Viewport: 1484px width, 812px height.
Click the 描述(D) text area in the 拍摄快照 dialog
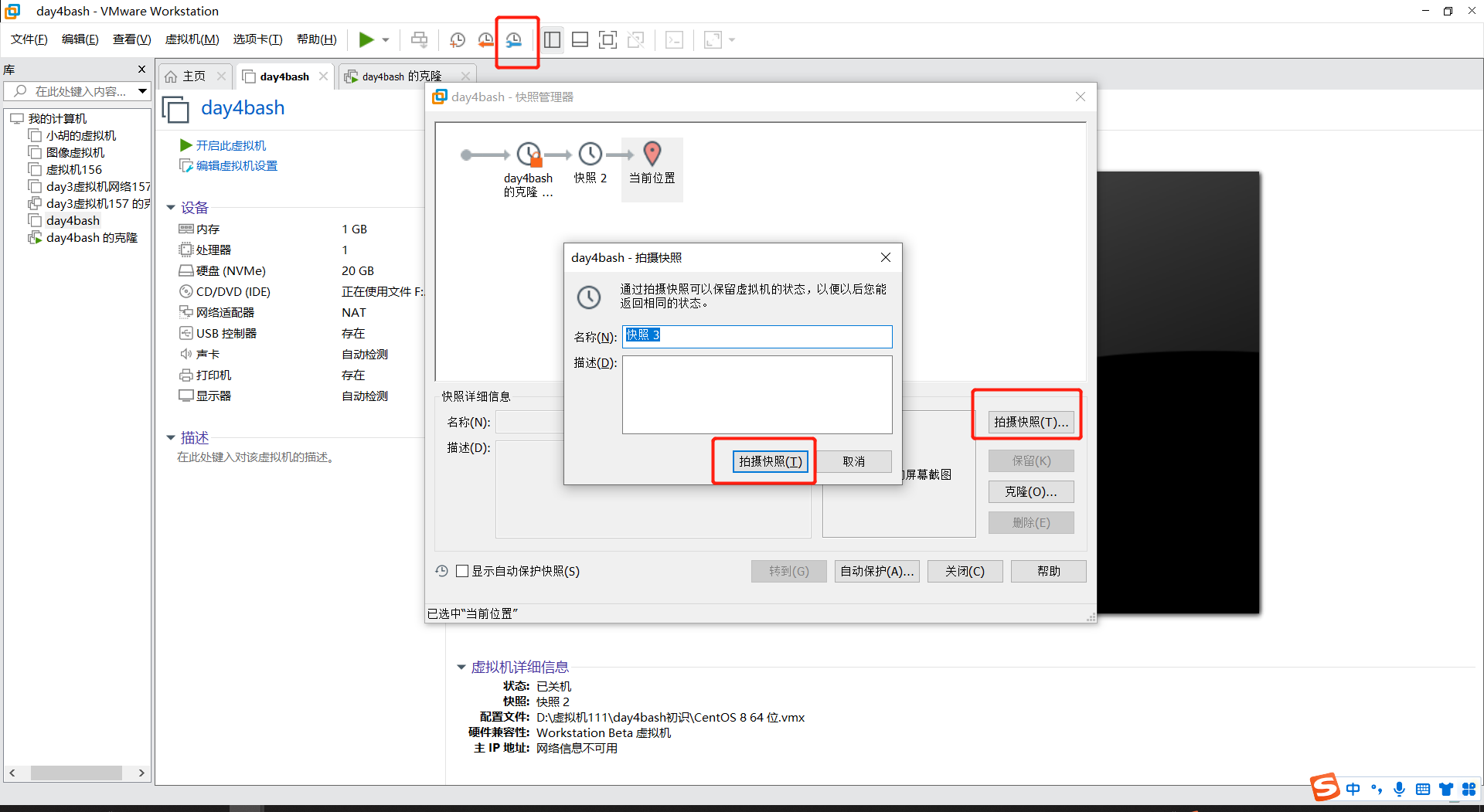coord(757,395)
